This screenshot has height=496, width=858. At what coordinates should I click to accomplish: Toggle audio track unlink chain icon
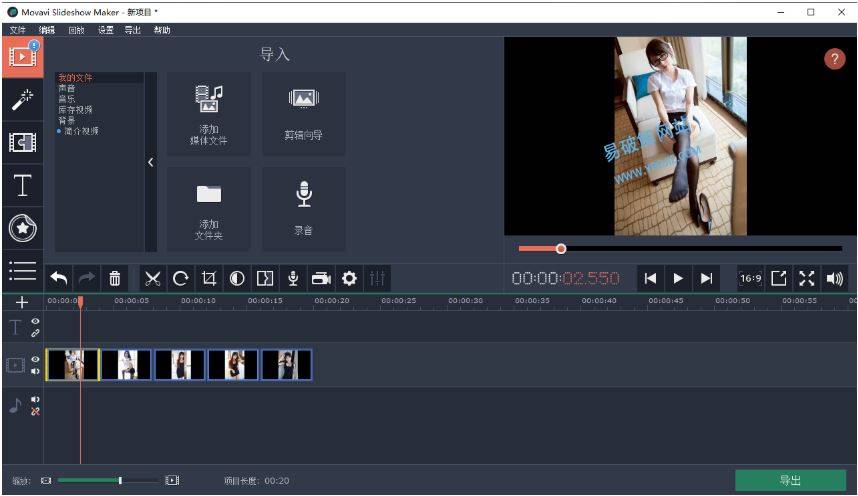pos(35,412)
